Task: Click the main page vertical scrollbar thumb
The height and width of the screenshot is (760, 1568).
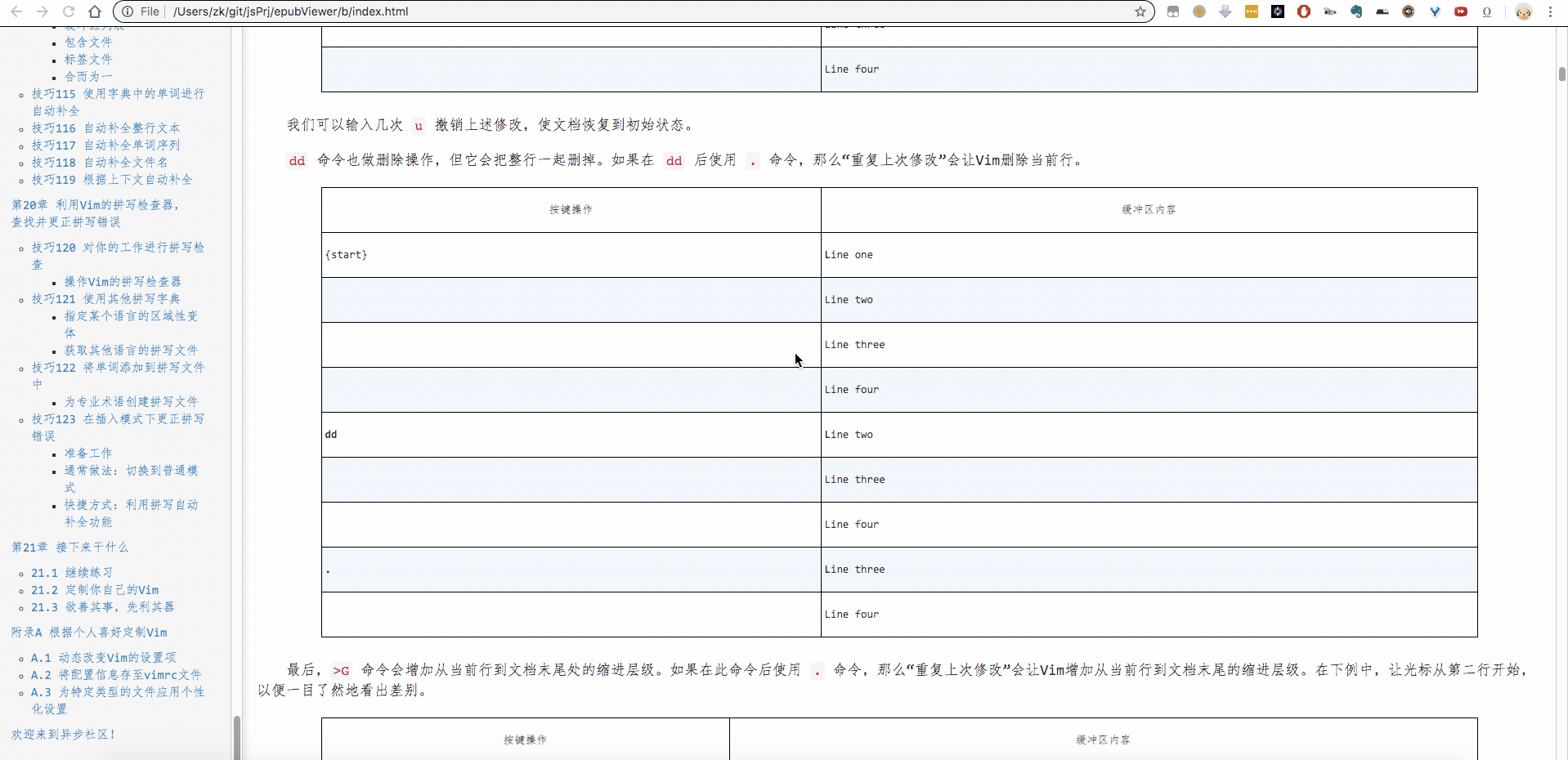Action: (1562, 74)
